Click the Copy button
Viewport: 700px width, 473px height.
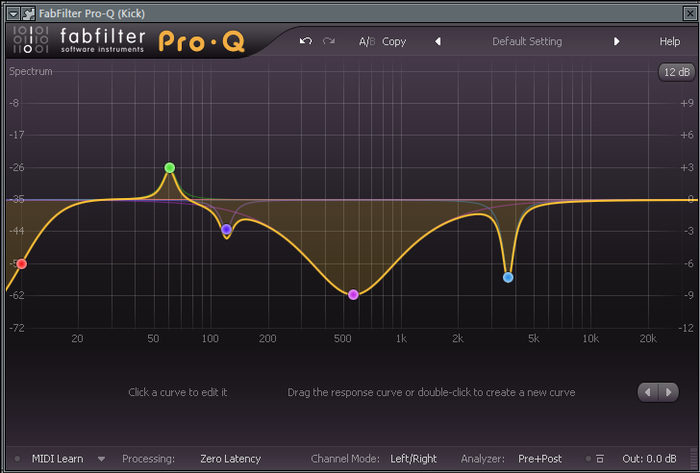pyautogui.click(x=394, y=41)
